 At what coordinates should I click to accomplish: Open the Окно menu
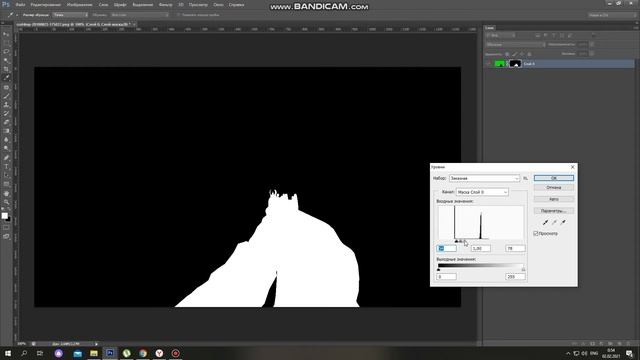(x=218, y=5)
